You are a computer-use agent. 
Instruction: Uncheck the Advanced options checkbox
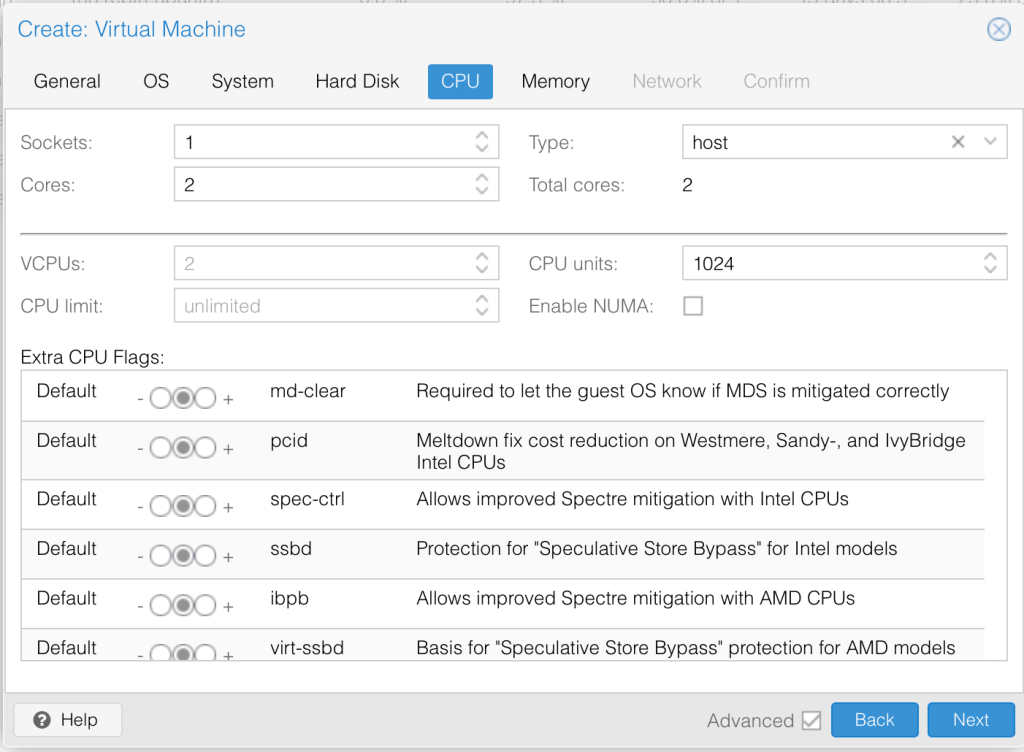pos(811,720)
